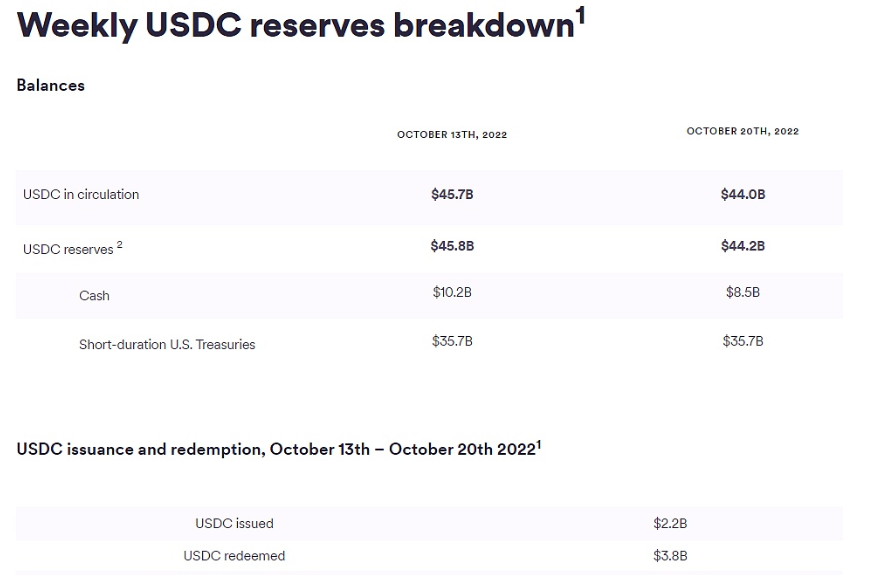Select the USDC in circulation row label
The image size is (887, 575).
pyautogui.click(x=81, y=194)
